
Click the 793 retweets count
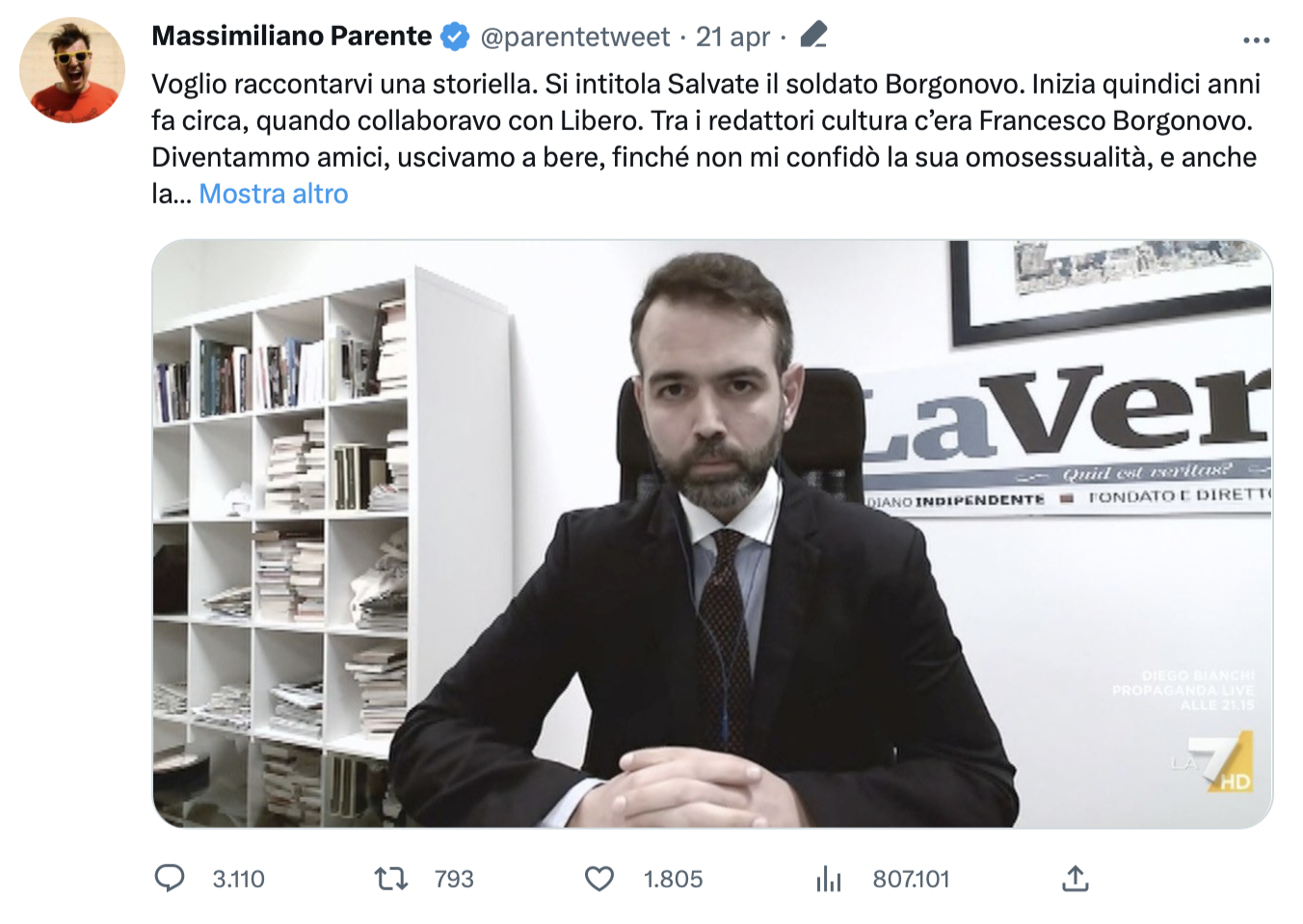click(454, 879)
